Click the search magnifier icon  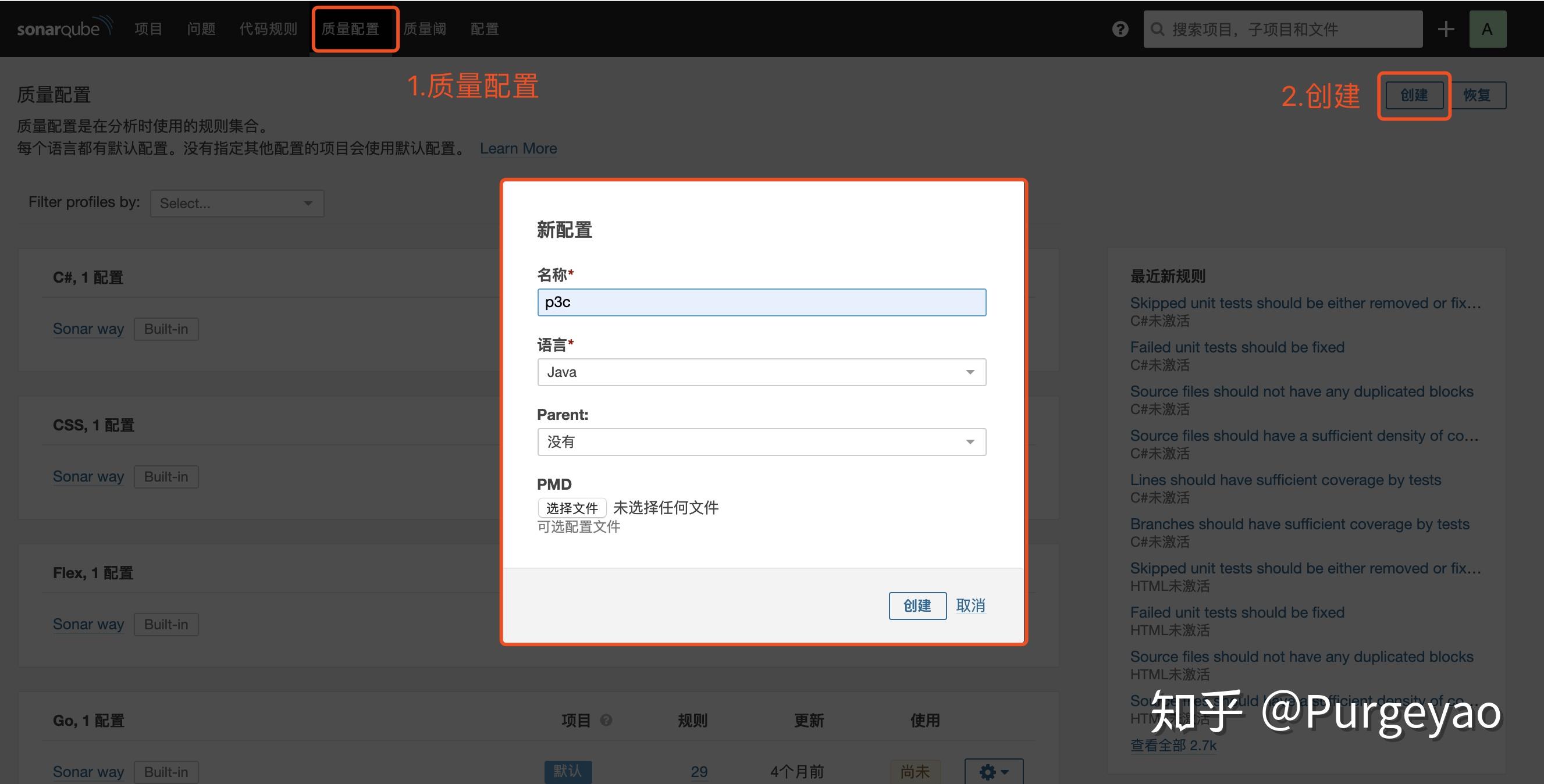pyautogui.click(x=1157, y=28)
